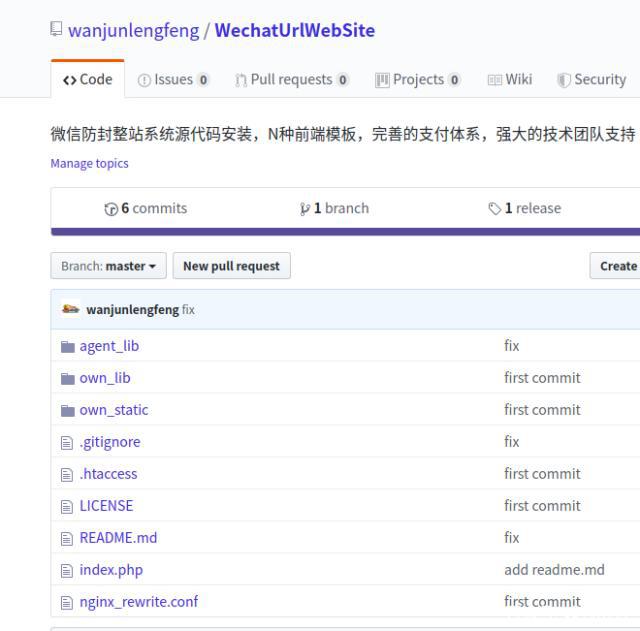Switch to the Issues tab
This screenshot has height=631, width=640.
tap(173, 79)
